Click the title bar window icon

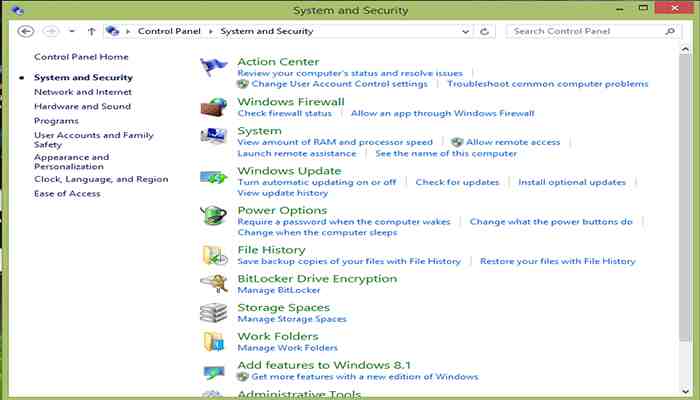click(17, 10)
